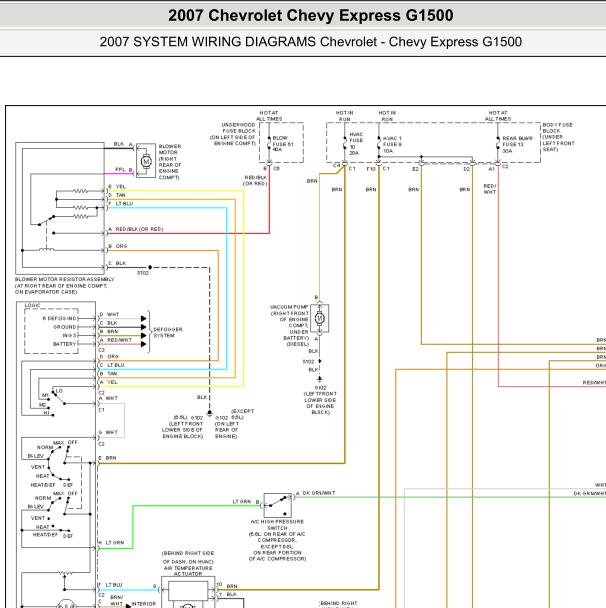Screen dimensions: 606x608
Task: Click the arrowhead on the B BRN defogger wire
Action: pyautogui.click(x=144, y=335)
